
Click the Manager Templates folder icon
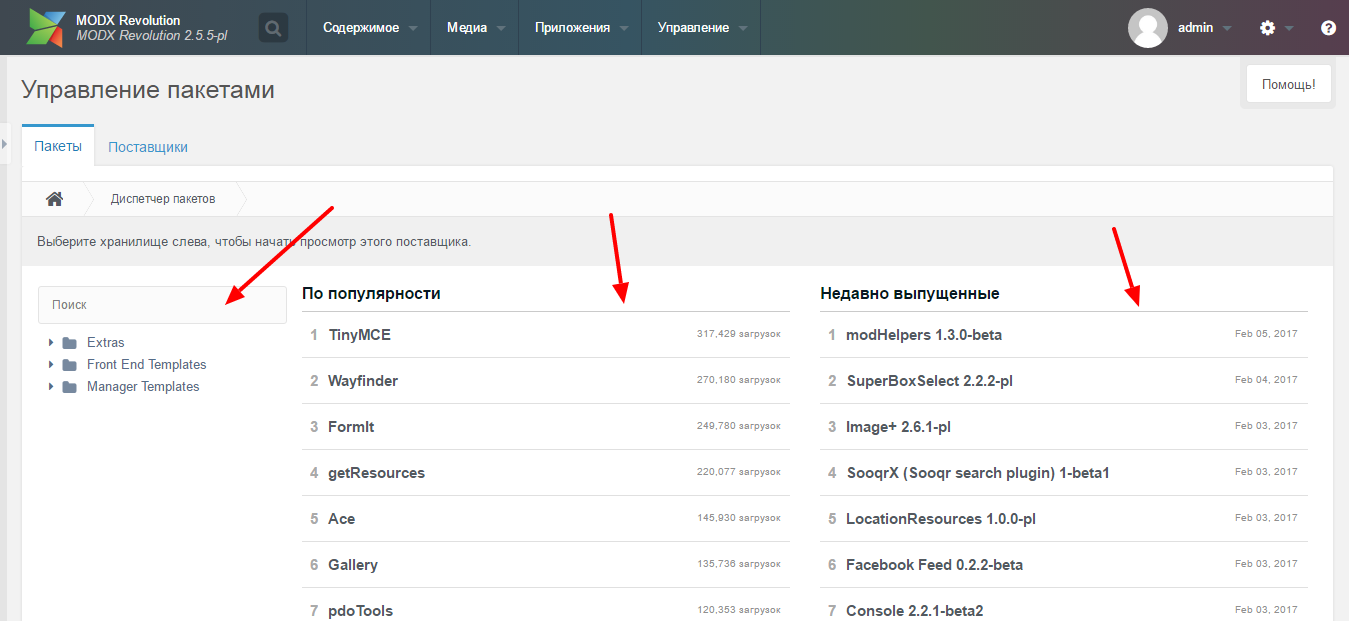pyautogui.click(x=69, y=387)
